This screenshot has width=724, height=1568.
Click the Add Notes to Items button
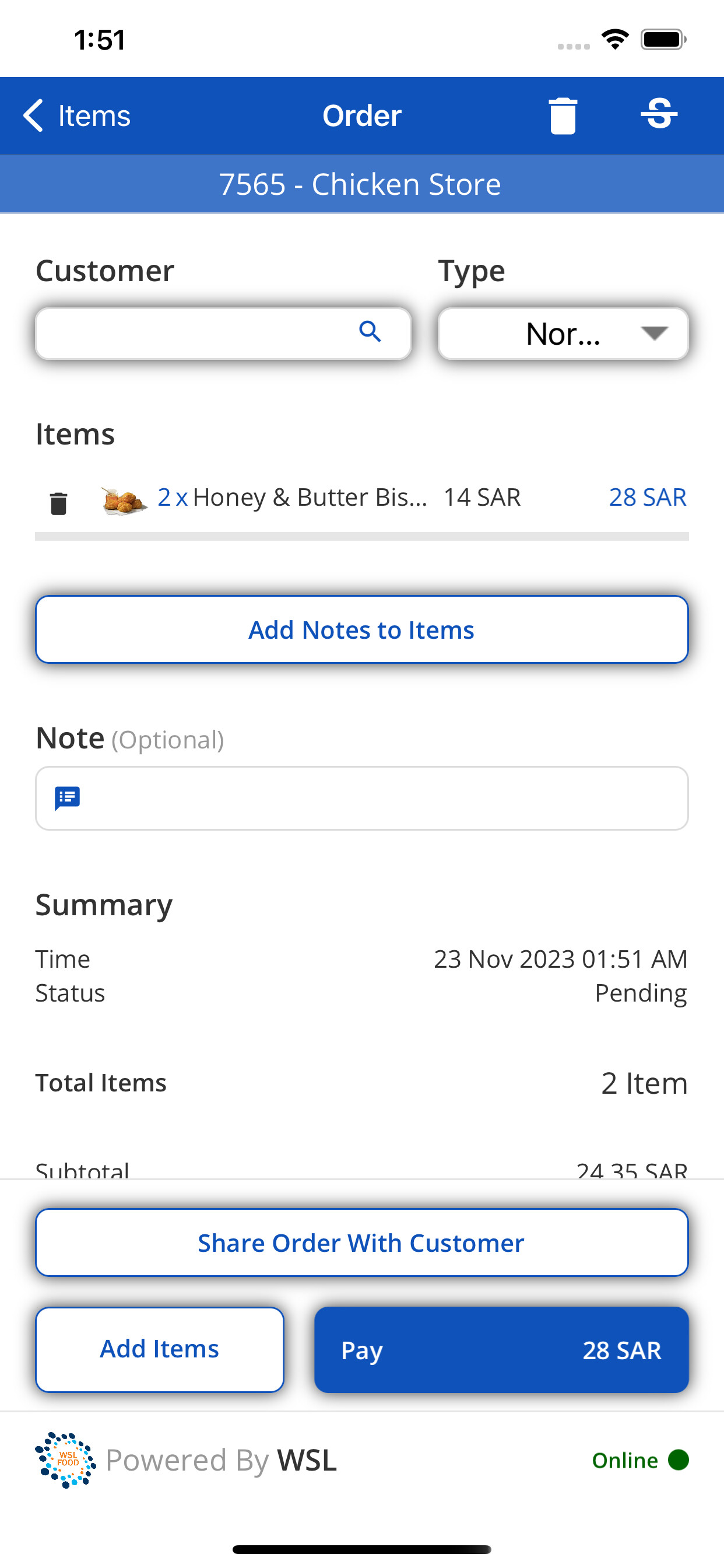(x=361, y=629)
